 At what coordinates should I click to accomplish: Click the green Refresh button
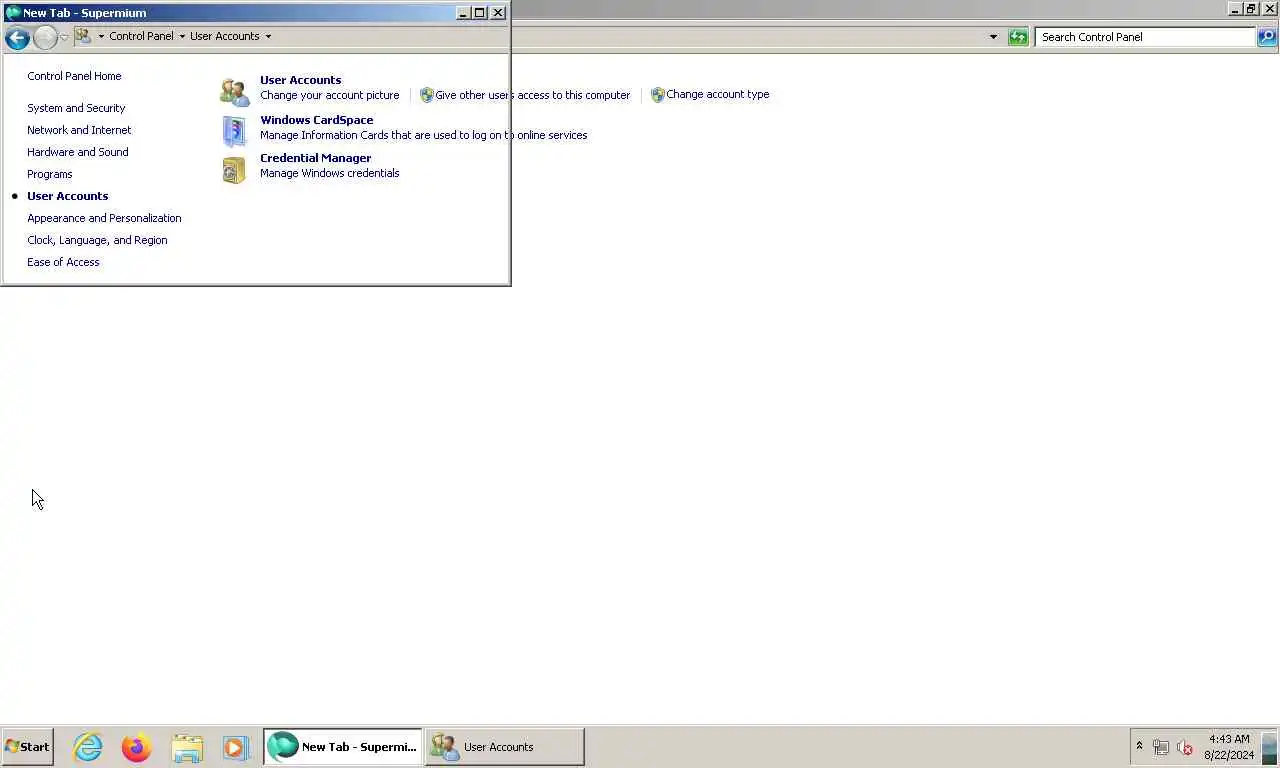(1018, 37)
